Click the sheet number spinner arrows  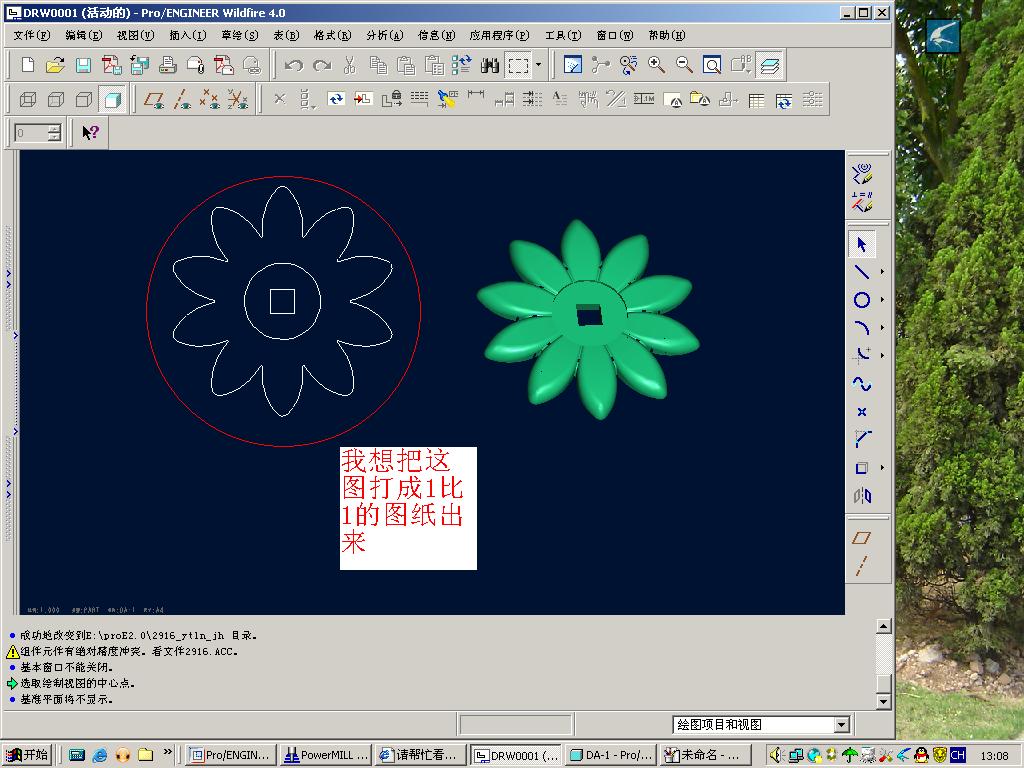tap(54, 133)
